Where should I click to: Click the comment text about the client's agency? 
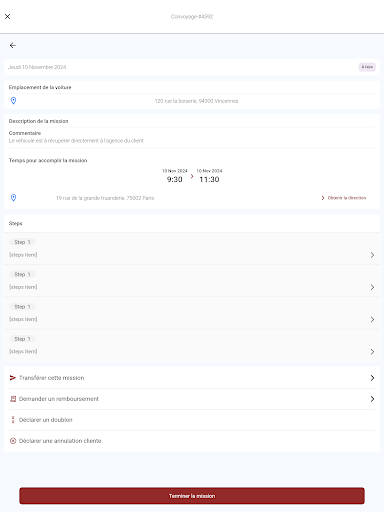pyautogui.click(x=76, y=141)
